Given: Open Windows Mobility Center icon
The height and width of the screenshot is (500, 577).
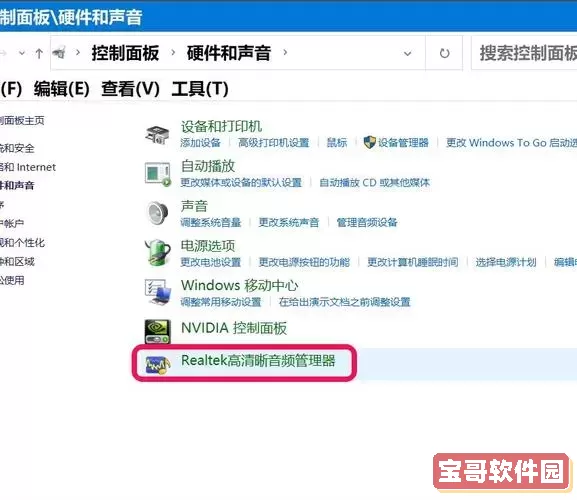Looking at the screenshot, I should [x=157, y=292].
